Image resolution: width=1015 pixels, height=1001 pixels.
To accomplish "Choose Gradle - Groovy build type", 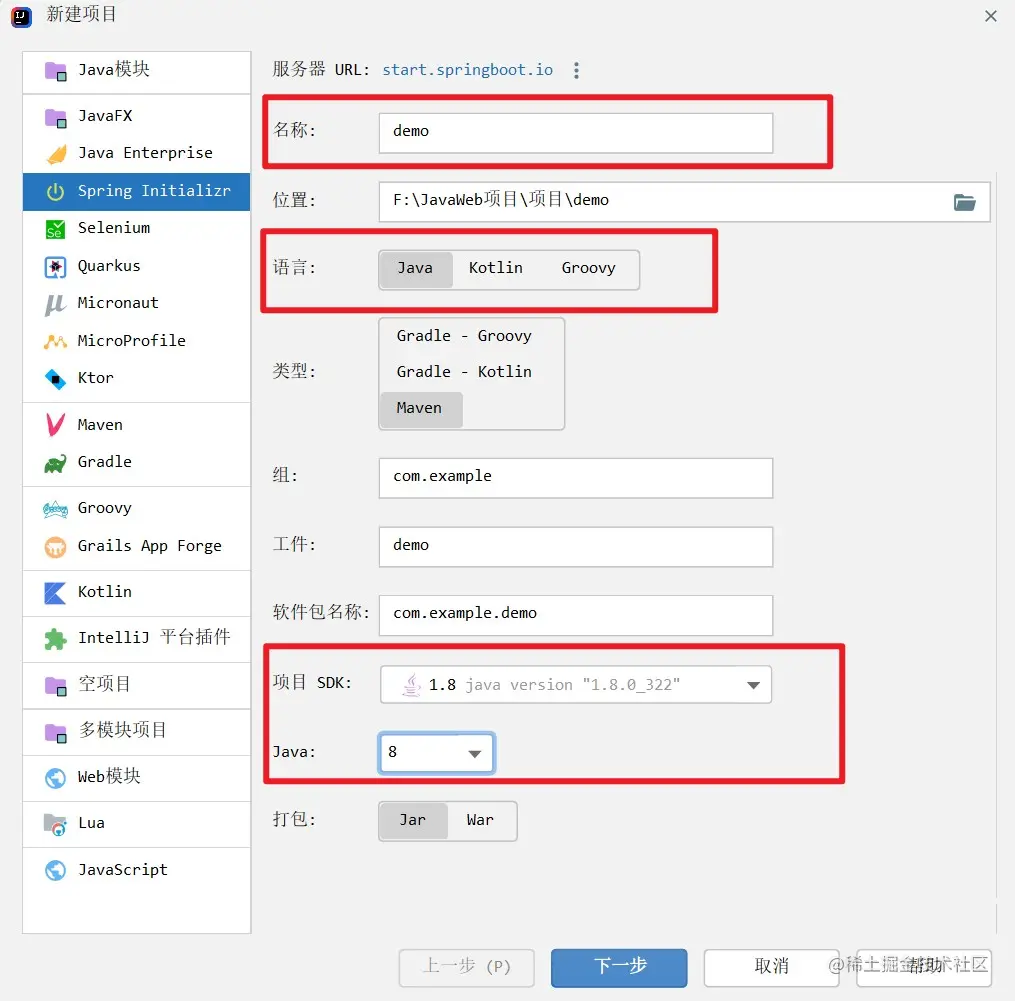I will tap(464, 336).
